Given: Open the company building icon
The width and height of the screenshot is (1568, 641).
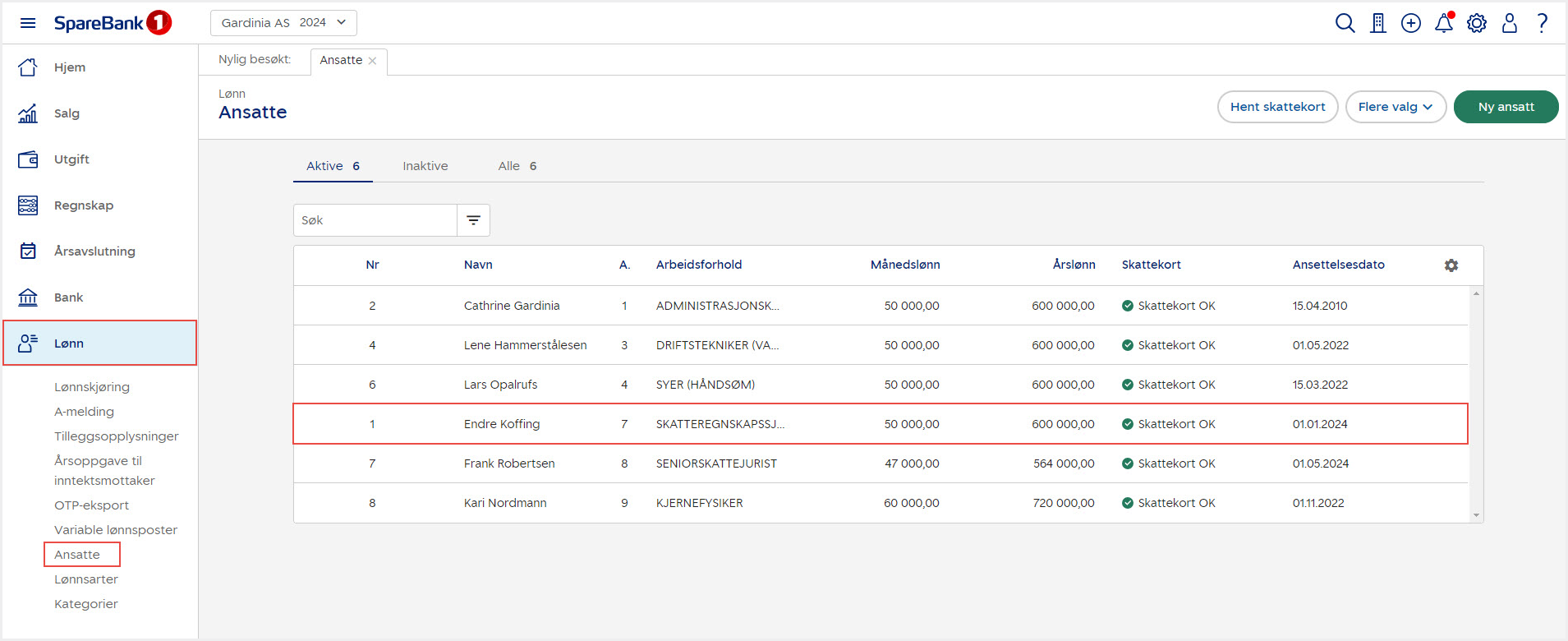Looking at the screenshot, I should 1378,23.
